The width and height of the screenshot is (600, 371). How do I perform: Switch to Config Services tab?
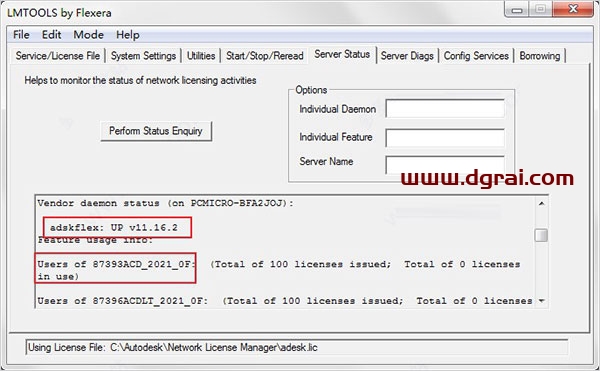476,56
